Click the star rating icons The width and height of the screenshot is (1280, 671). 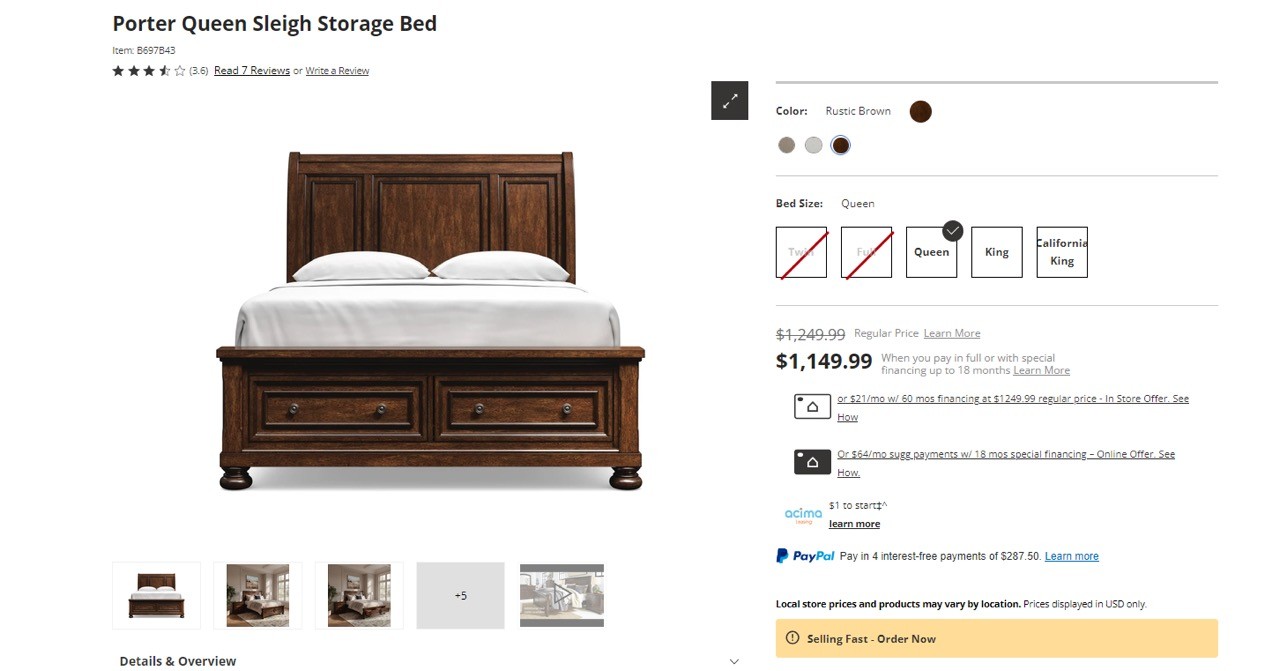point(149,71)
